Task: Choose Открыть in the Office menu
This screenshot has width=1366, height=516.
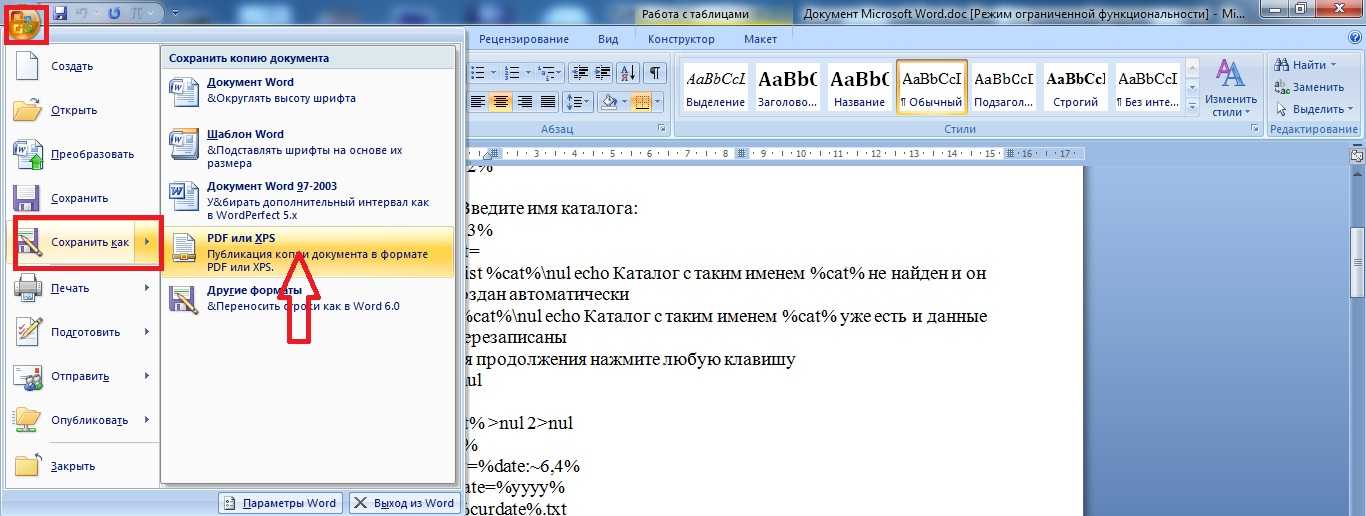Action: click(80, 110)
